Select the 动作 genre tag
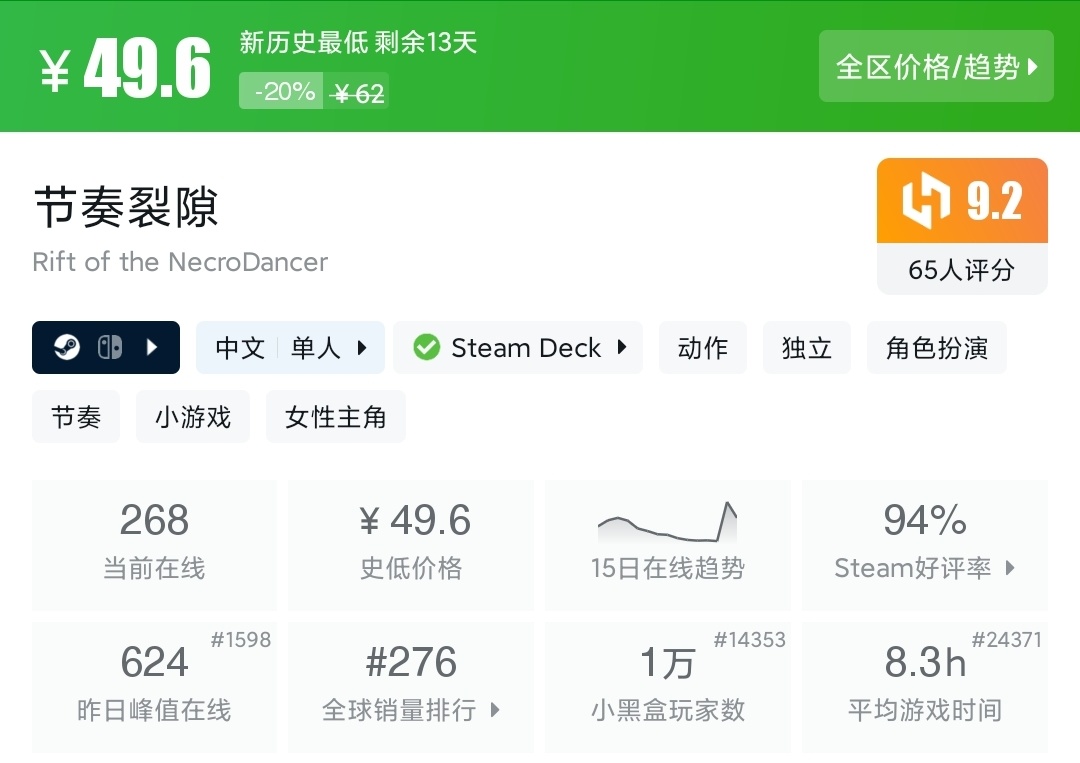Image resolution: width=1080 pixels, height=763 pixels. 703,348
